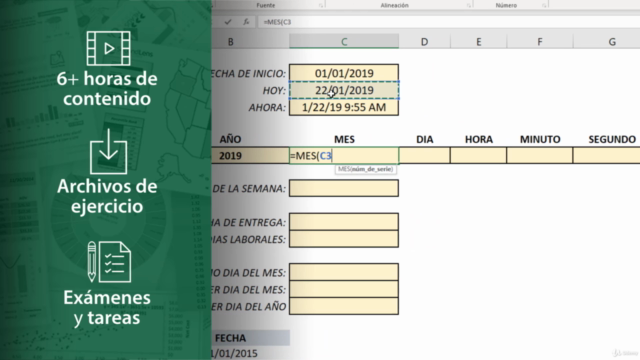Screen dimensions: 640x360
Task: Click the SEGUNDO column heading text
Action: (x=612, y=140)
